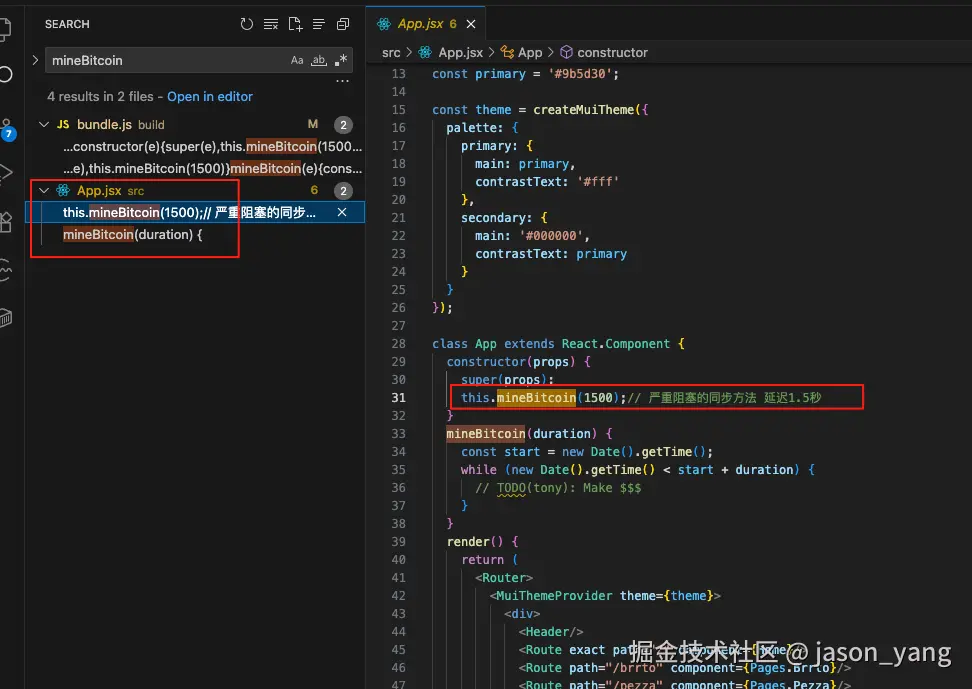Toggle Match Whole Word option
The image size is (972, 689).
[319, 60]
